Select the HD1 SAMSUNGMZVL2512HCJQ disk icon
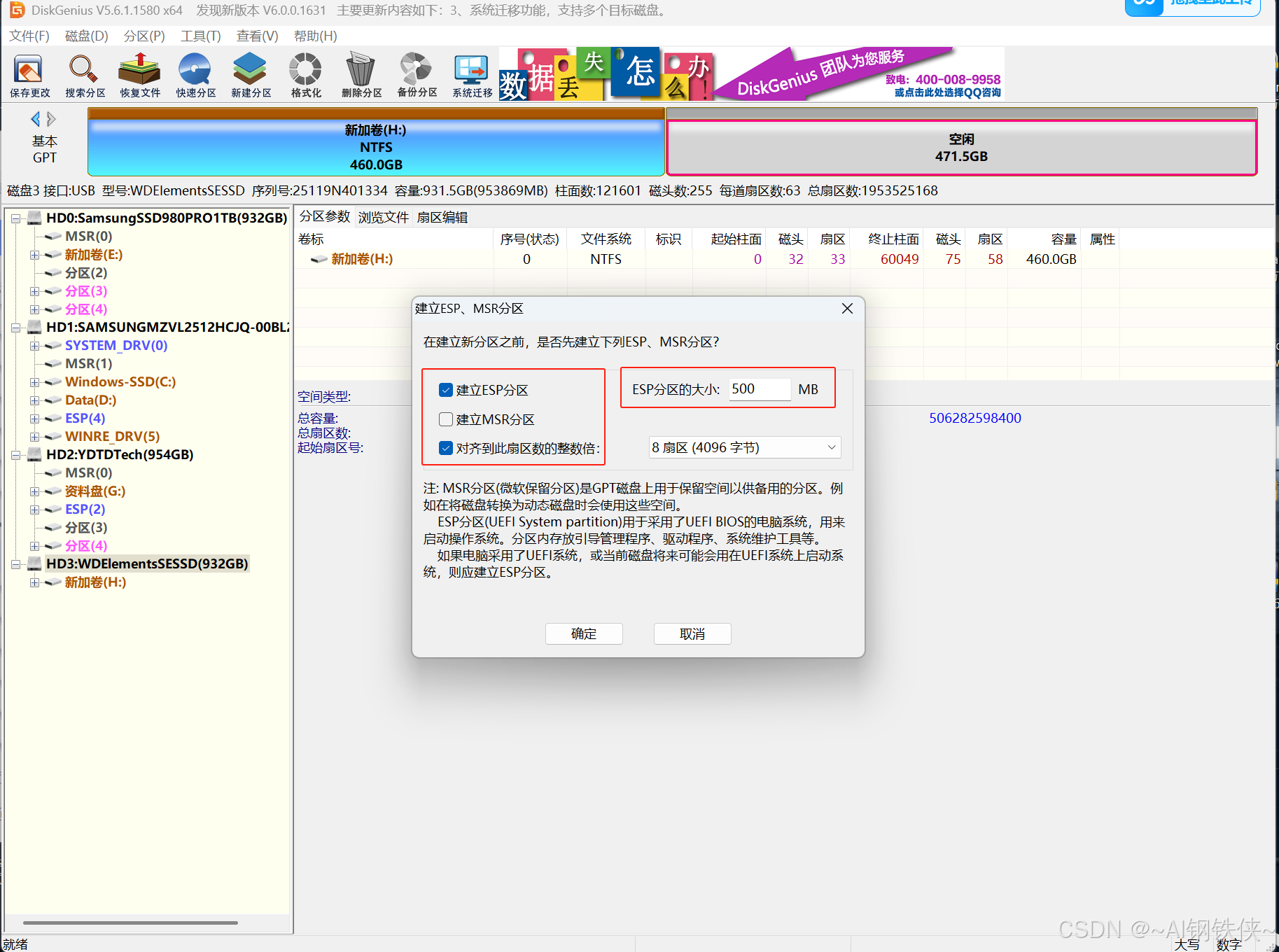Screen dimensions: 1279x952 [35, 327]
